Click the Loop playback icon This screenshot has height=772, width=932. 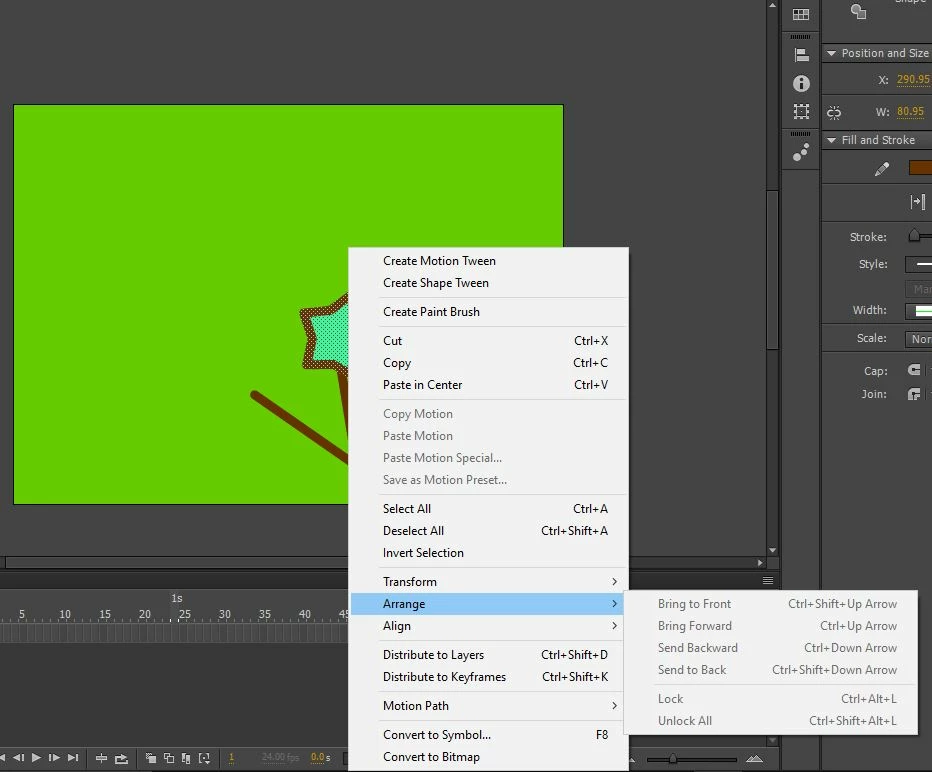click(121, 758)
